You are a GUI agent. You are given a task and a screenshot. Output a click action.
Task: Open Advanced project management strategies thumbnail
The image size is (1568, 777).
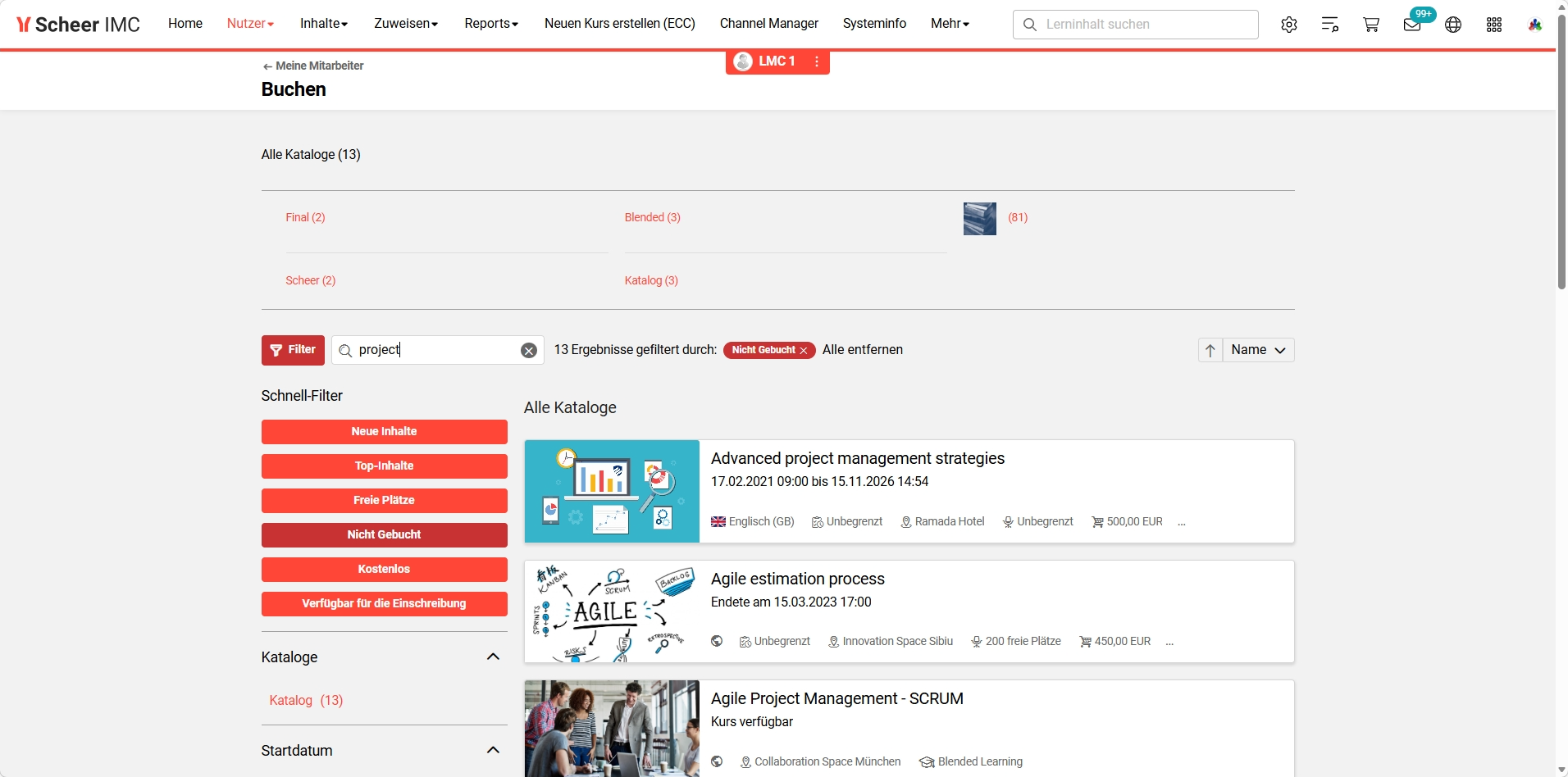point(612,491)
